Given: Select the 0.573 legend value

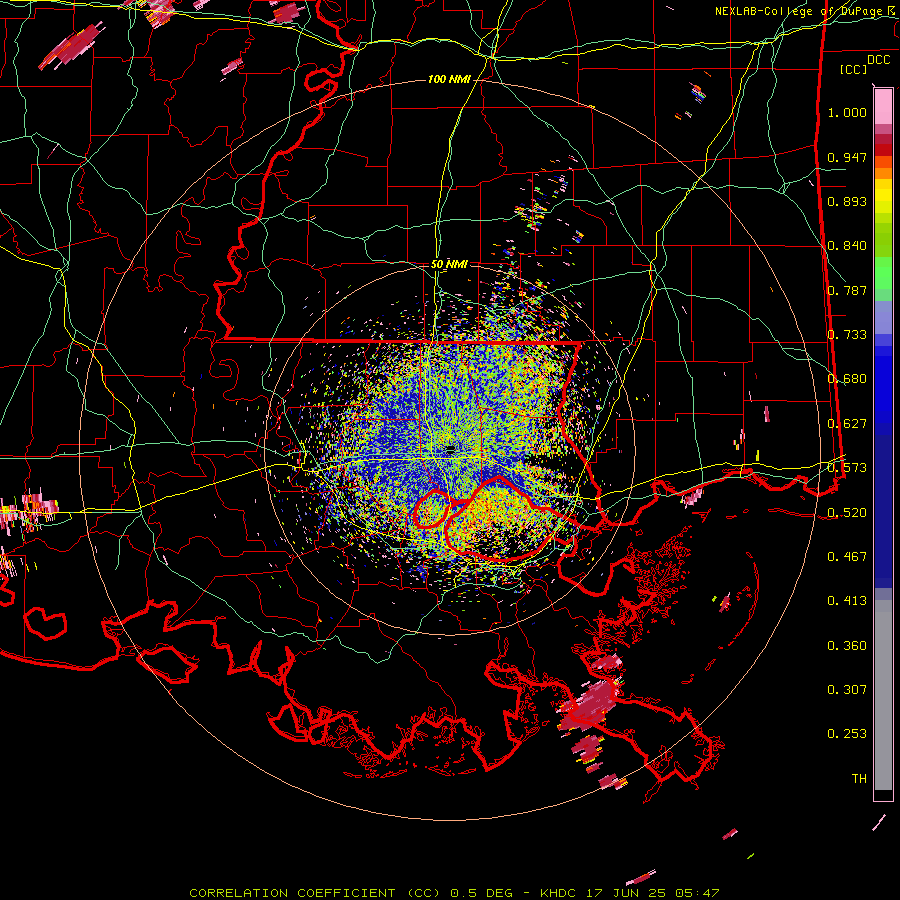Looking at the screenshot, I should [847, 468].
